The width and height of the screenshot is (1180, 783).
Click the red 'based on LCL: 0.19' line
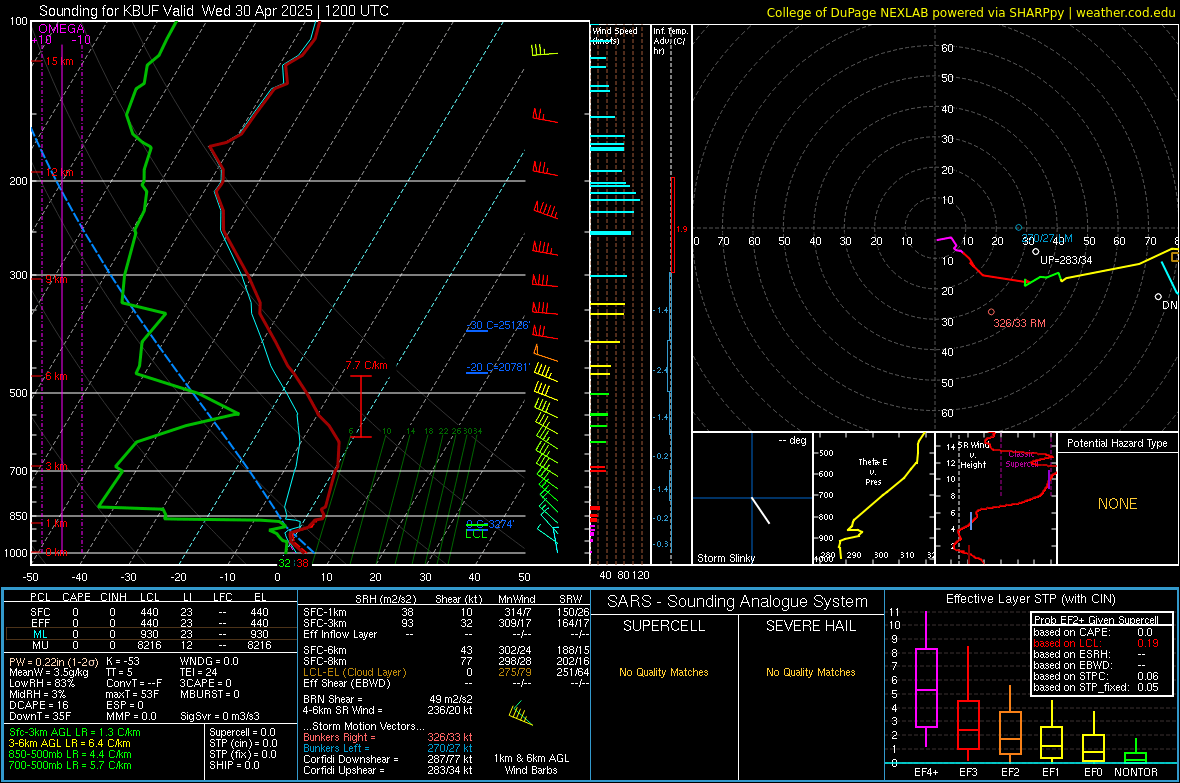click(1096, 643)
